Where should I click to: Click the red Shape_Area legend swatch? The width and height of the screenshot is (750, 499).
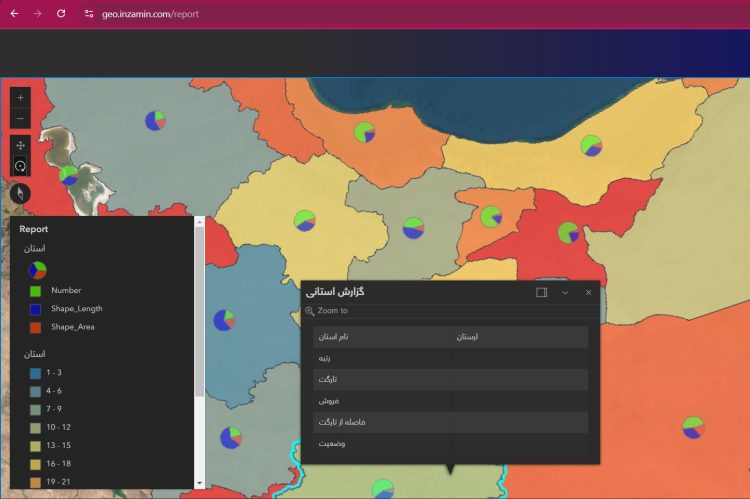35,327
